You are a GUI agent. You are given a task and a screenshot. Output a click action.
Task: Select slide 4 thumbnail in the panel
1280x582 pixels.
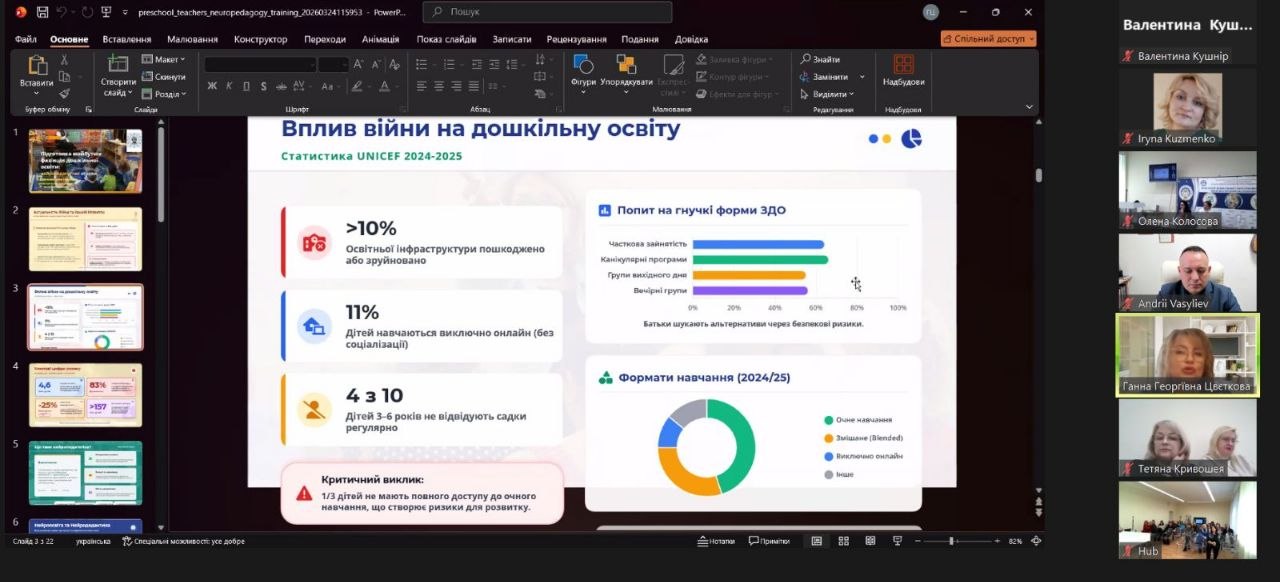coord(85,394)
